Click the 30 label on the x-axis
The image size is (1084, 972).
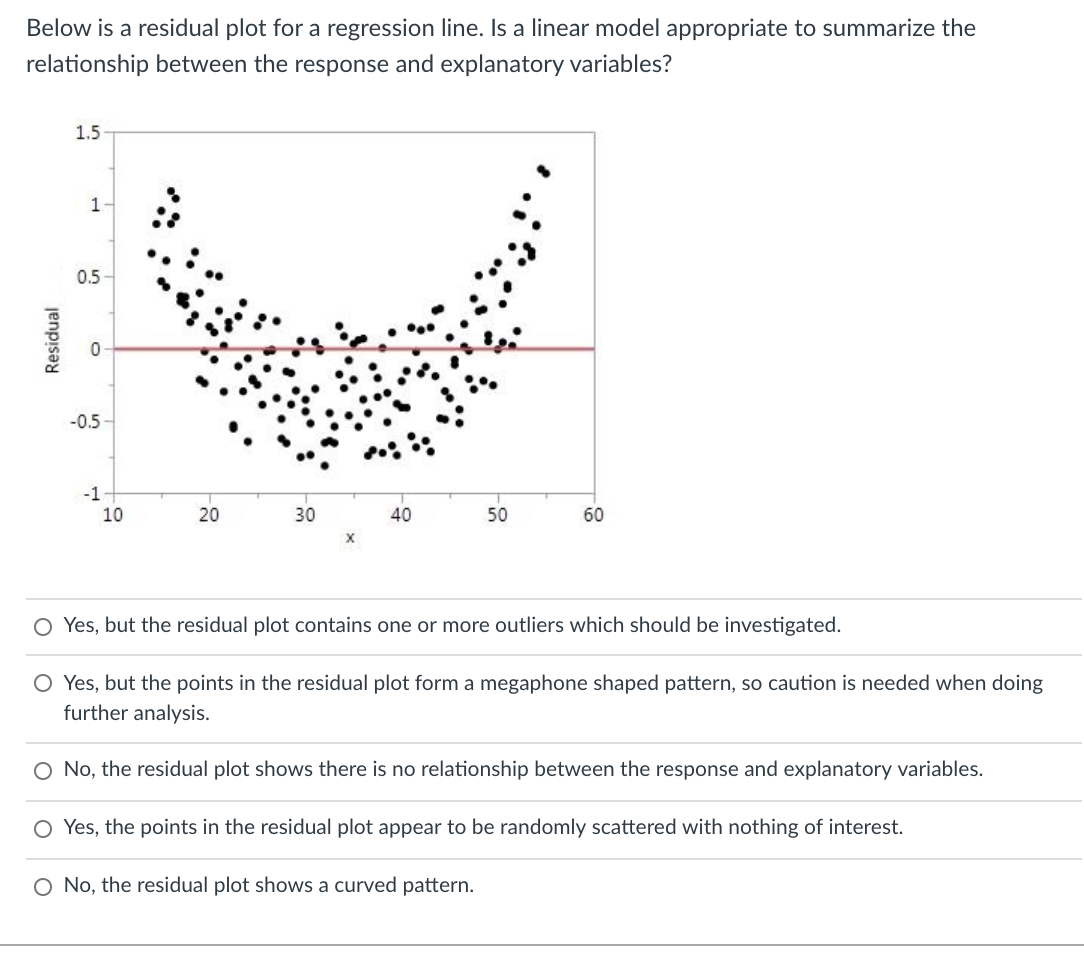click(305, 515)
